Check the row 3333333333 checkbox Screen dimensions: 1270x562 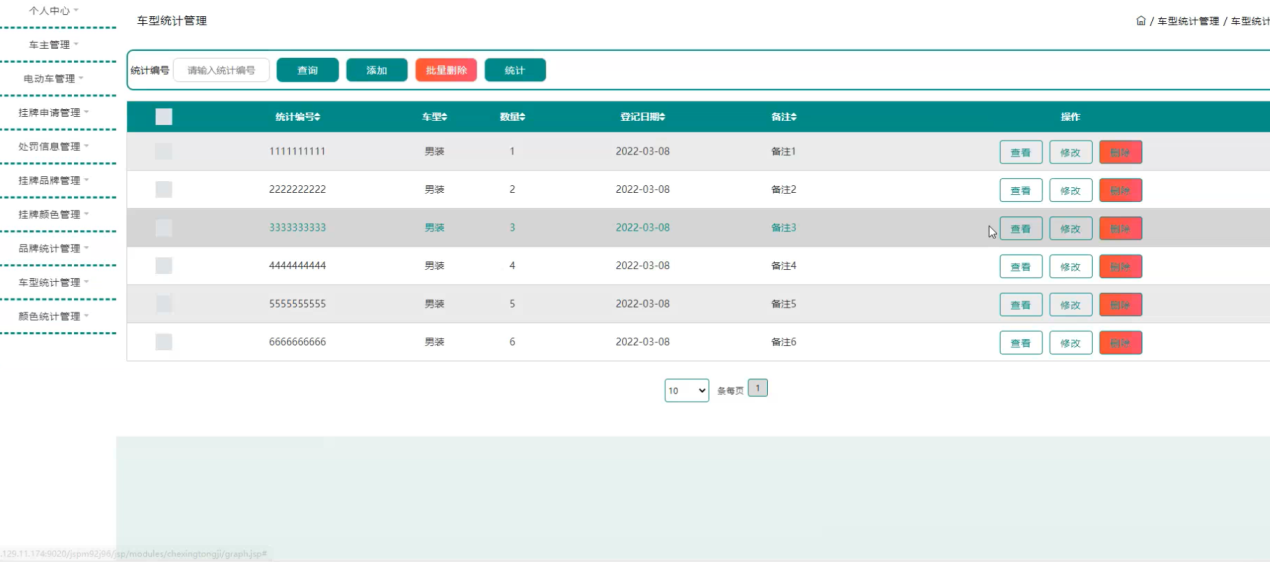(164, 228)
